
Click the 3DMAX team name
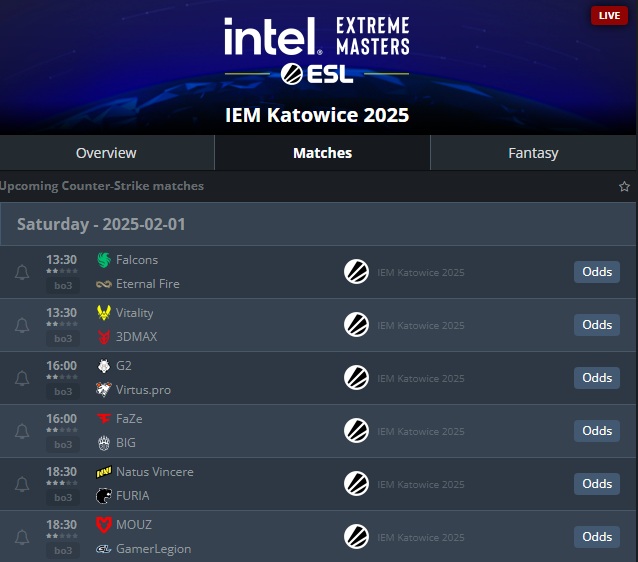(x=136, y=337)
